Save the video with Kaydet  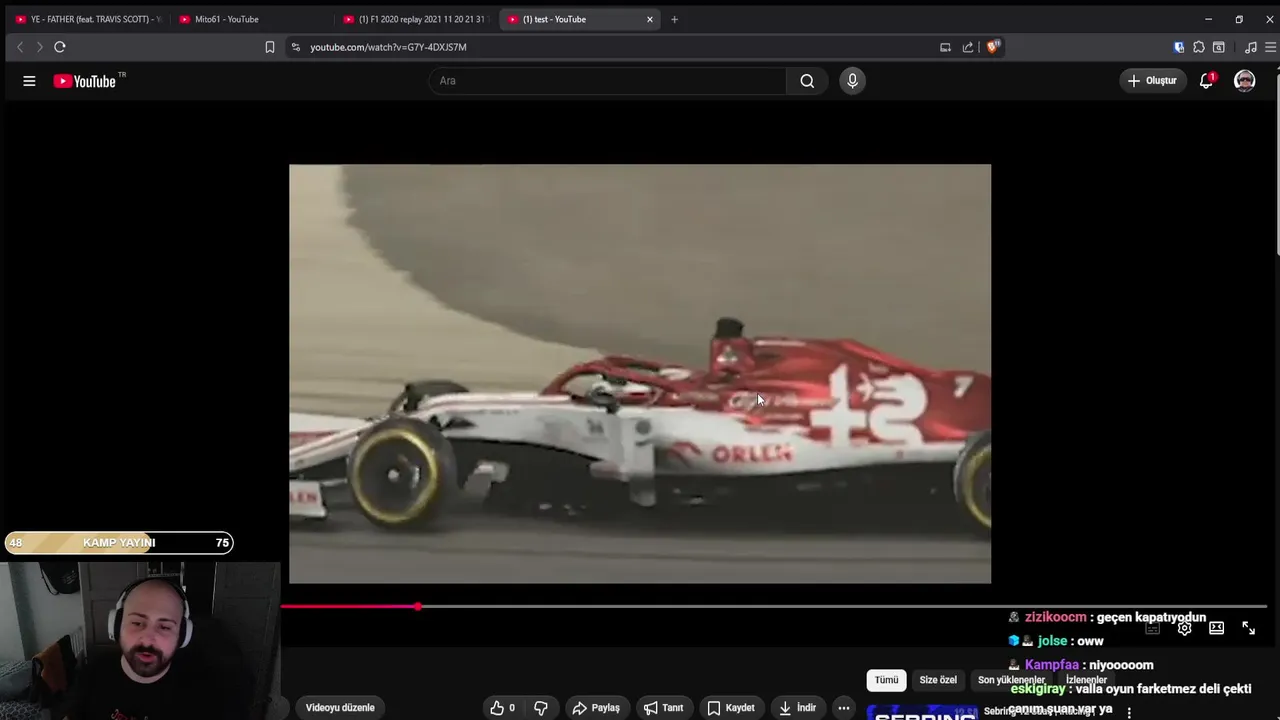pyautogui.click(x=731, y=708)
